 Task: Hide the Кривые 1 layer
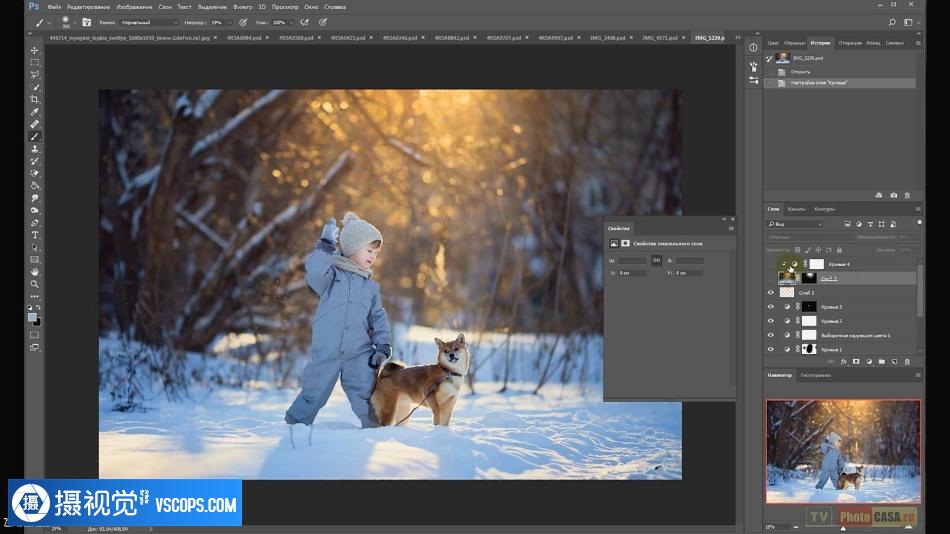(771, 349)
